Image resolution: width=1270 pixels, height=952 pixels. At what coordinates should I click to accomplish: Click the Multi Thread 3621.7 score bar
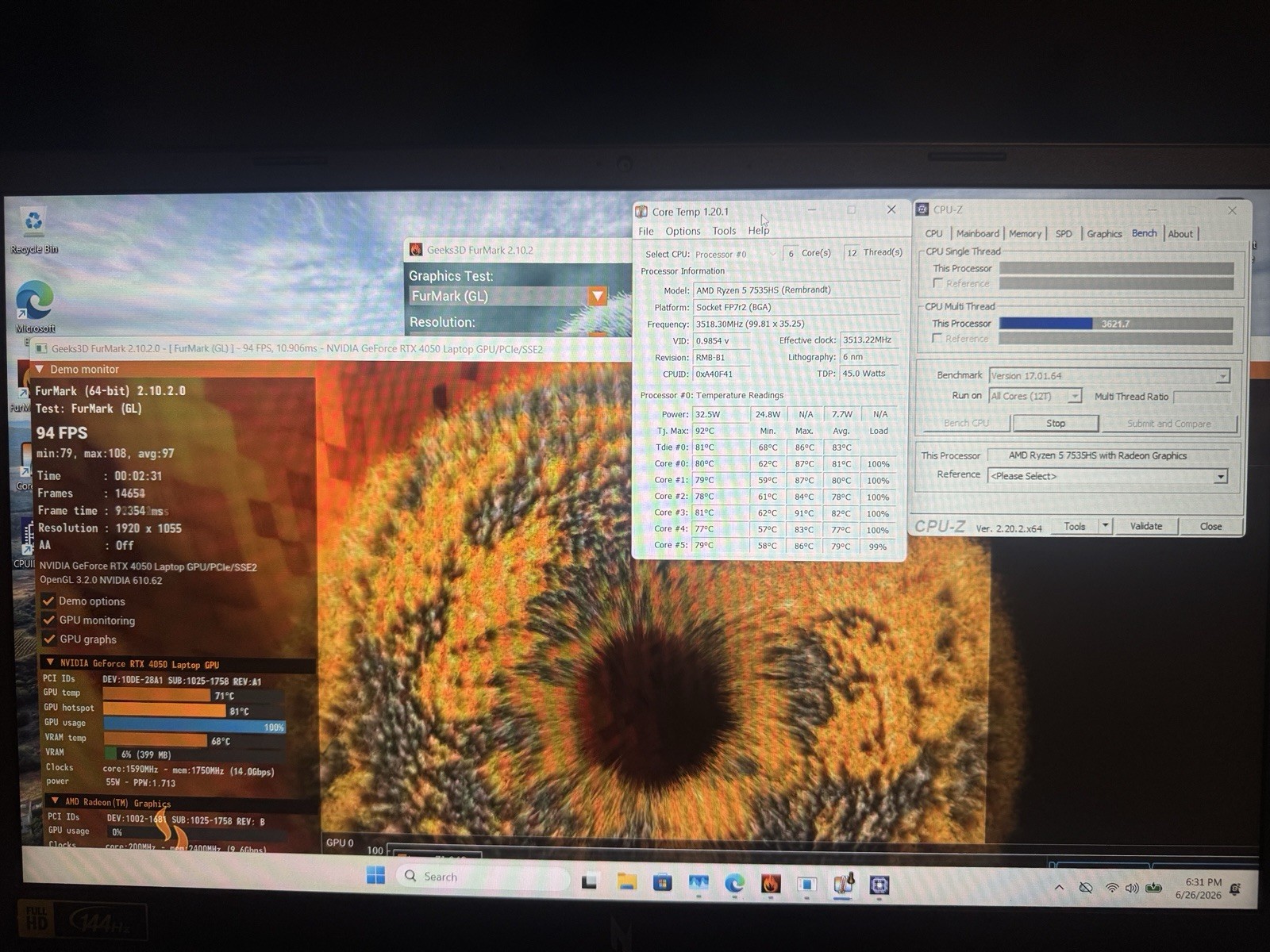click(x=1115, y=324)
